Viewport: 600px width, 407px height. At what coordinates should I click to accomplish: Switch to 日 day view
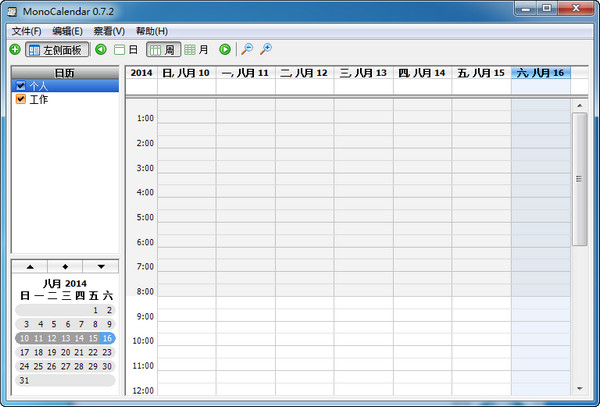pyautogui.click(x=126, y=50)
